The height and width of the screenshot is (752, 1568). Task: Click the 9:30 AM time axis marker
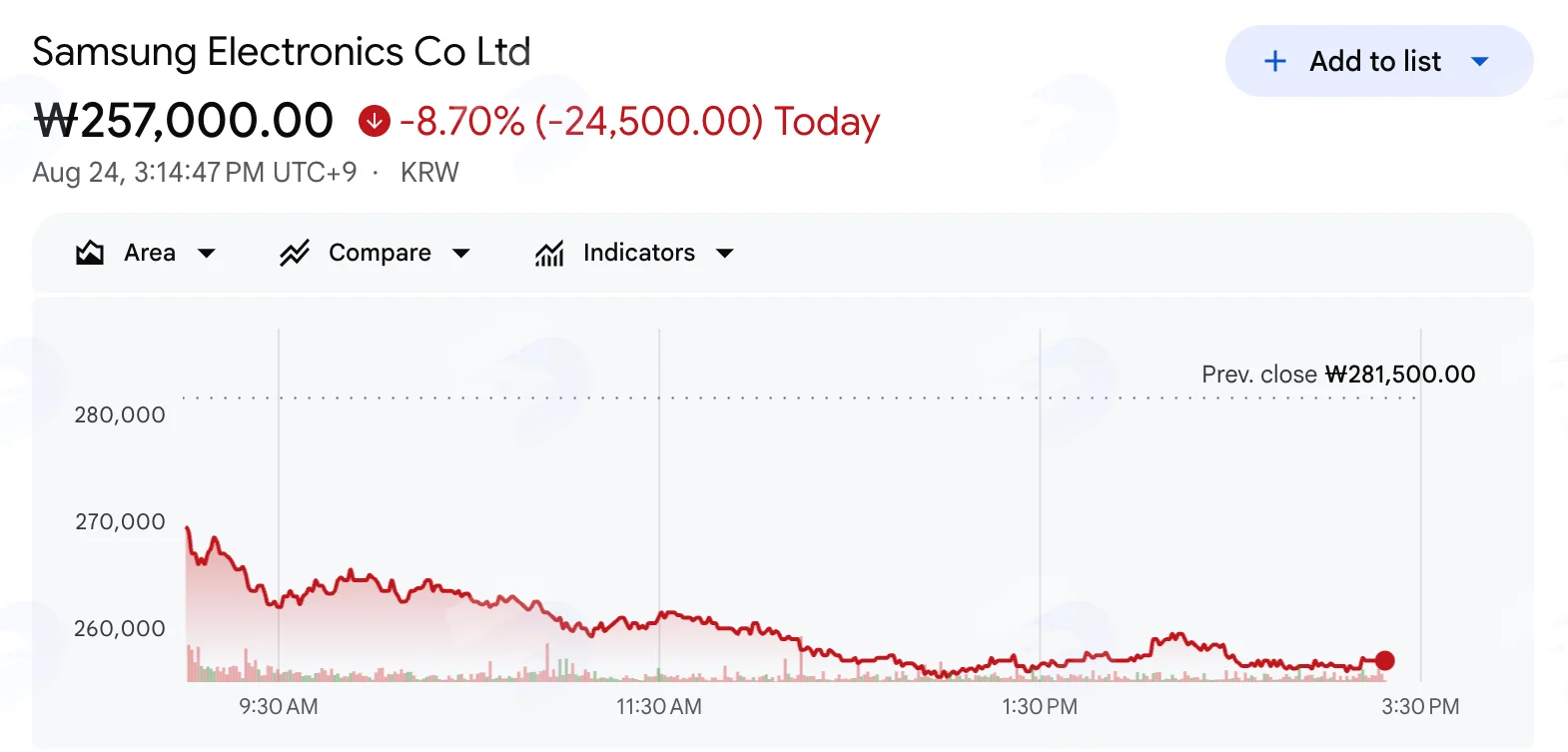[279, 707]
